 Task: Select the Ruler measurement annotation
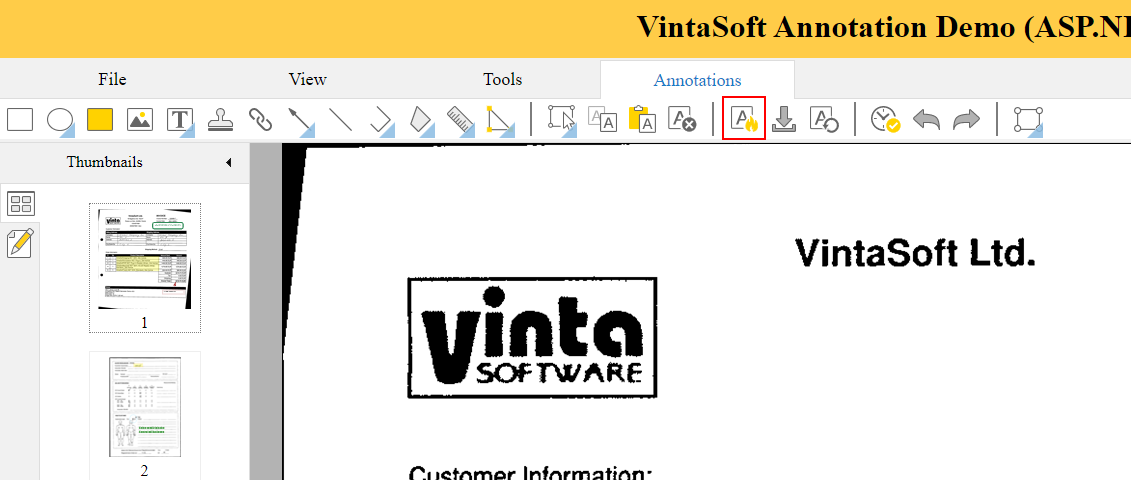pos(460,119)
